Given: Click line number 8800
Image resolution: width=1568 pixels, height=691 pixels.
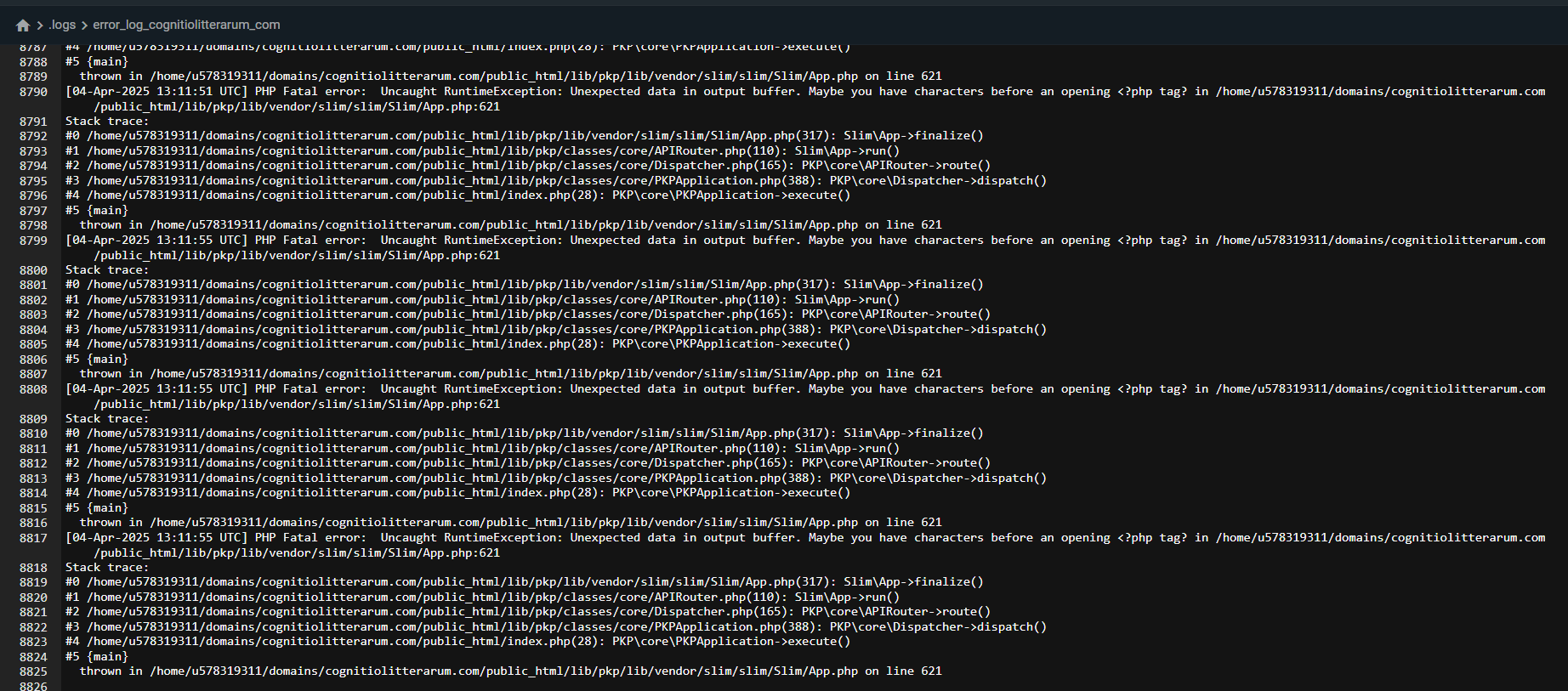Looking at the screenshot, I should 34,270.
